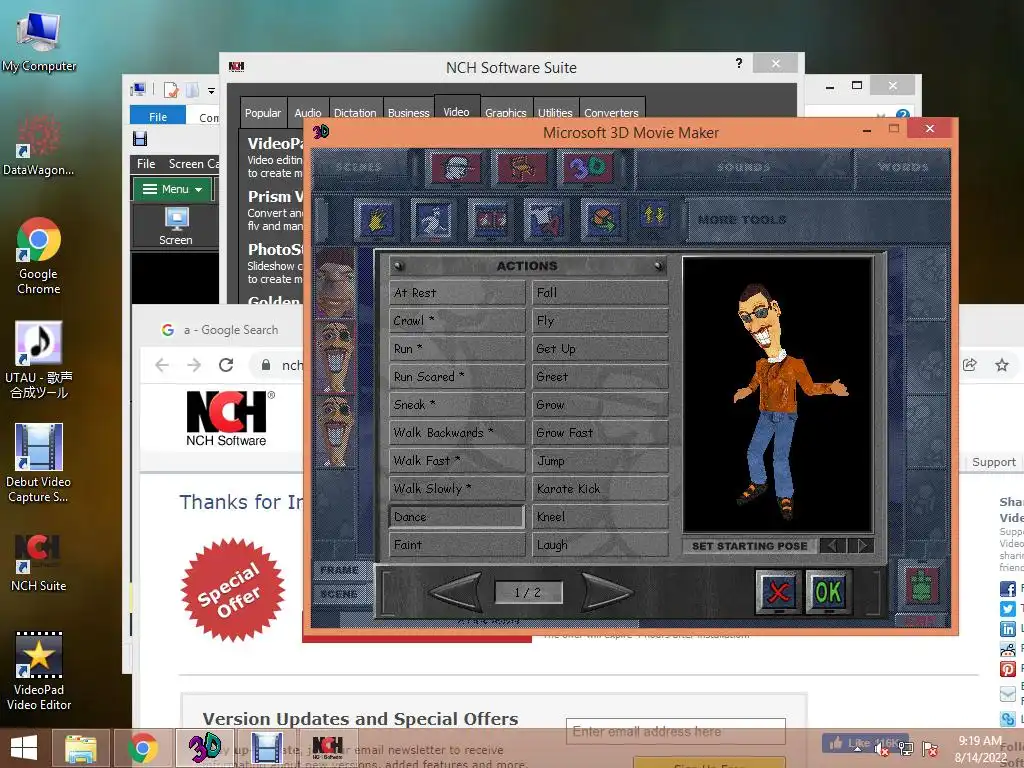The image size is (1024, 768).
Task: Choose the Dance action
Action: [457, 517]
